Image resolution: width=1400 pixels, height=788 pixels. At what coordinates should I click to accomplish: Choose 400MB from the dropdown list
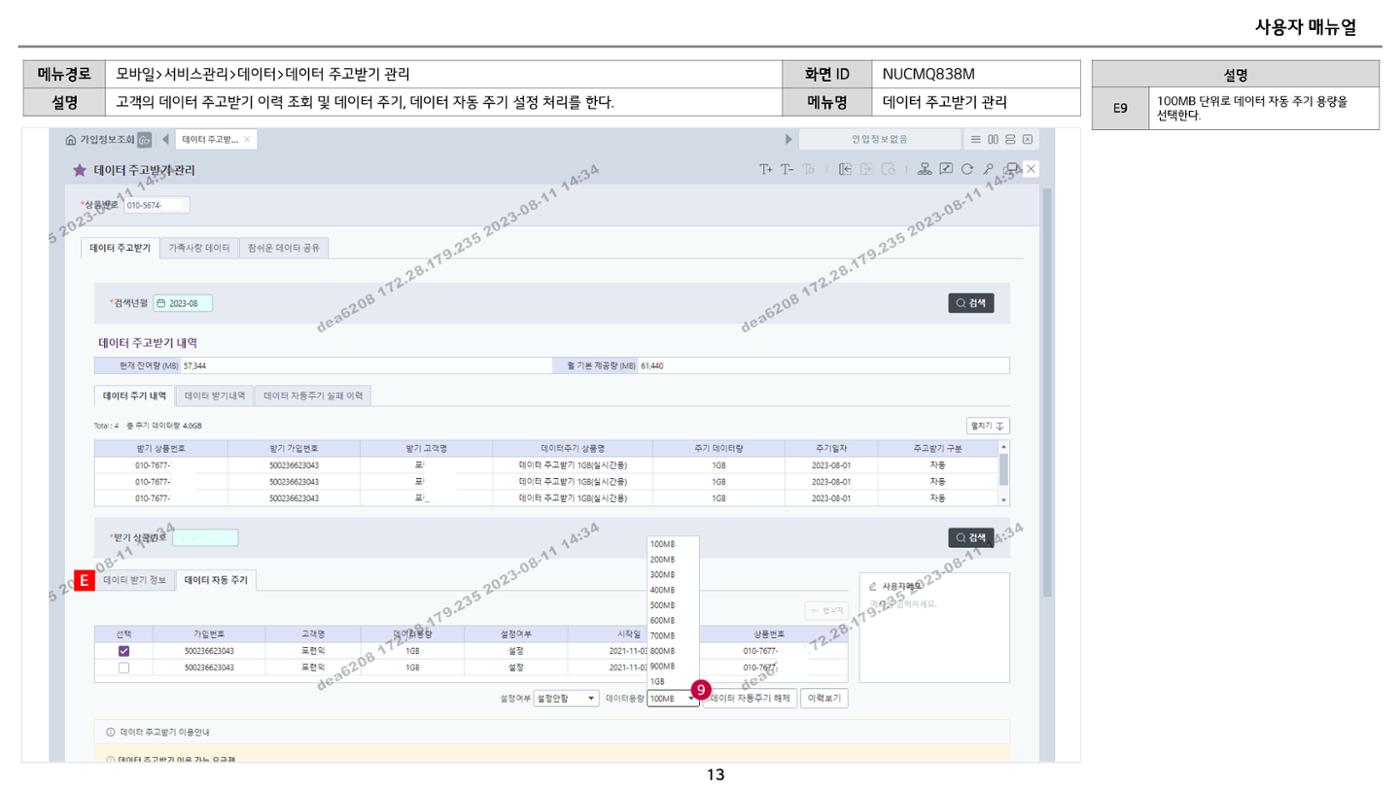coord(673,590)
